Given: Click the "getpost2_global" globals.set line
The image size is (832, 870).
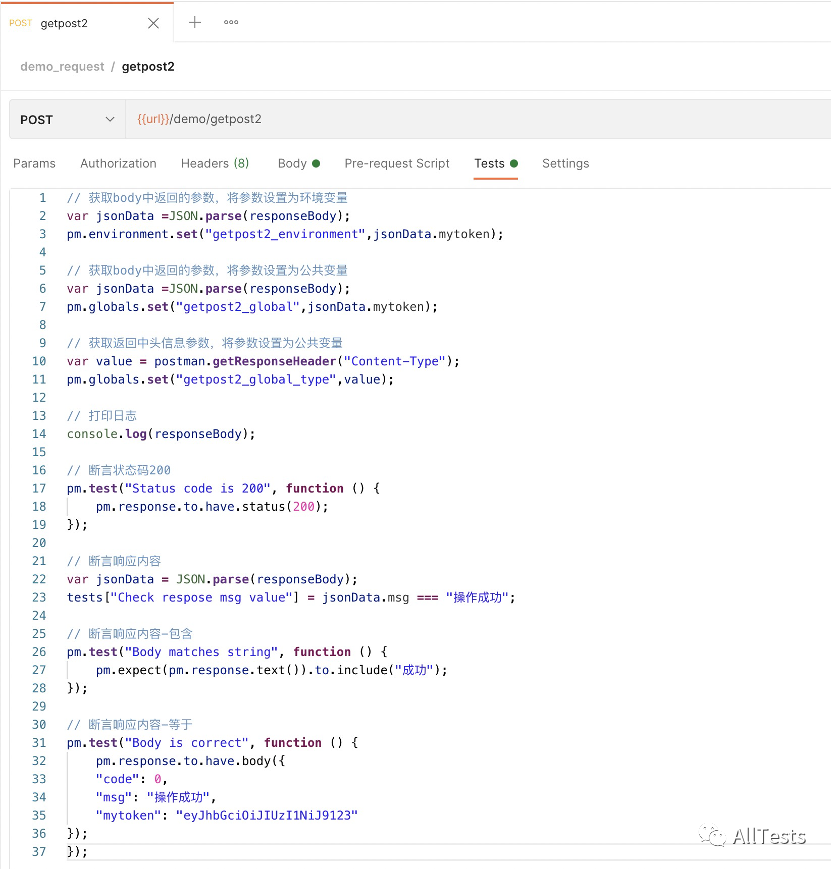Looking at the screenshot, I should [252, 307].
